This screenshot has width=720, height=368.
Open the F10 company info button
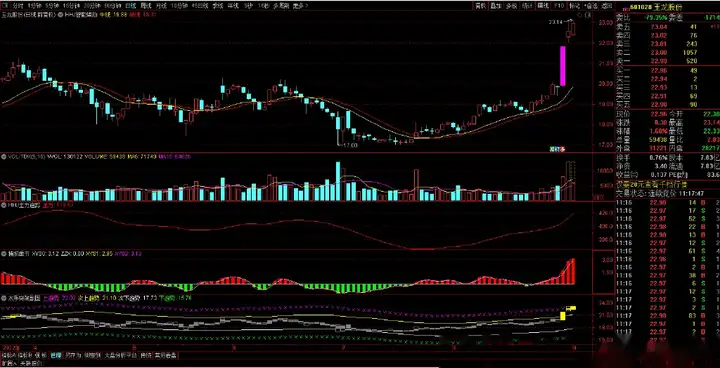559,6
